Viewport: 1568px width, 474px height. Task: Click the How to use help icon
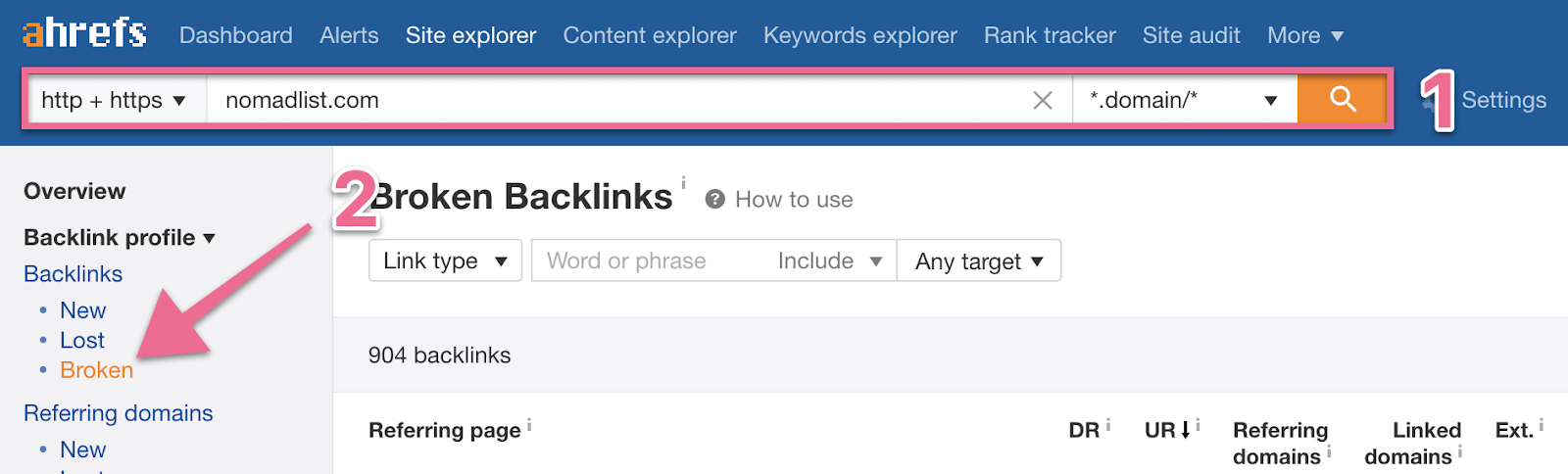pos(715,199)
